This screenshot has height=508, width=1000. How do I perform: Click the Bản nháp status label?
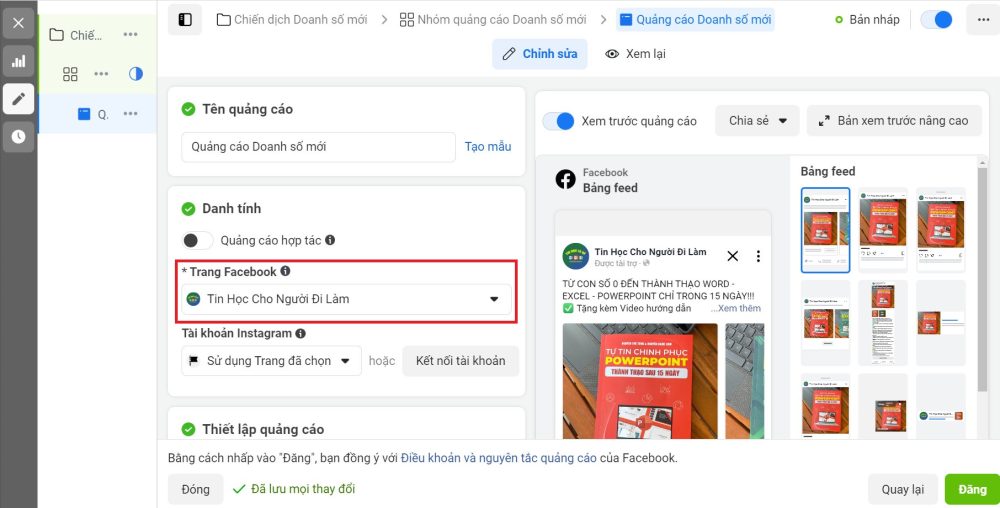(874, 20)
